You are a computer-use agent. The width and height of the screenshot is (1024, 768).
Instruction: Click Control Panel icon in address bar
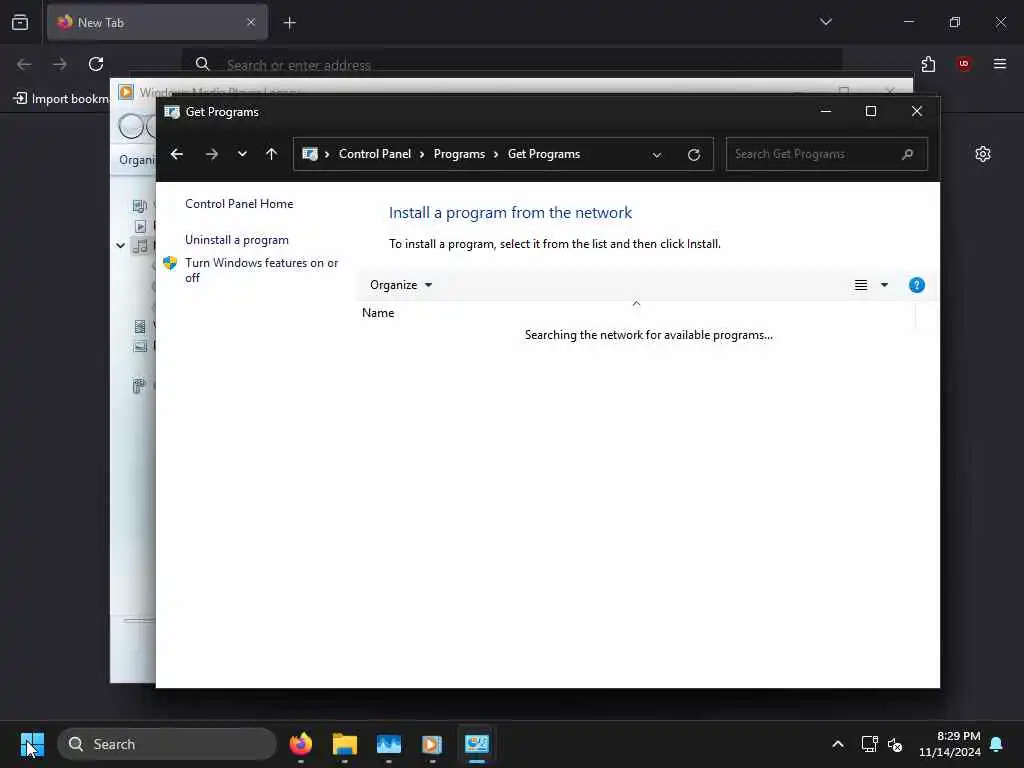coord(310,154)
